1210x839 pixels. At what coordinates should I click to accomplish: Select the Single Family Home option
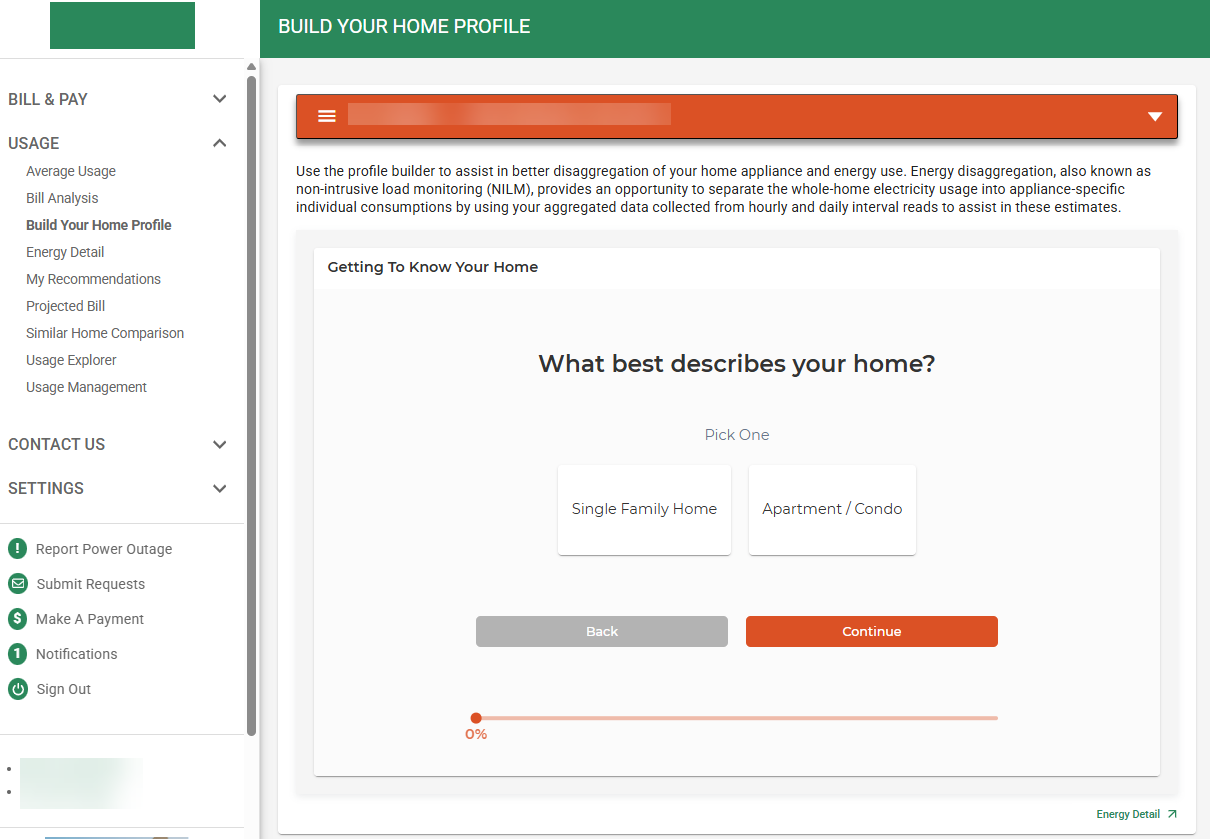pos(644,509)
